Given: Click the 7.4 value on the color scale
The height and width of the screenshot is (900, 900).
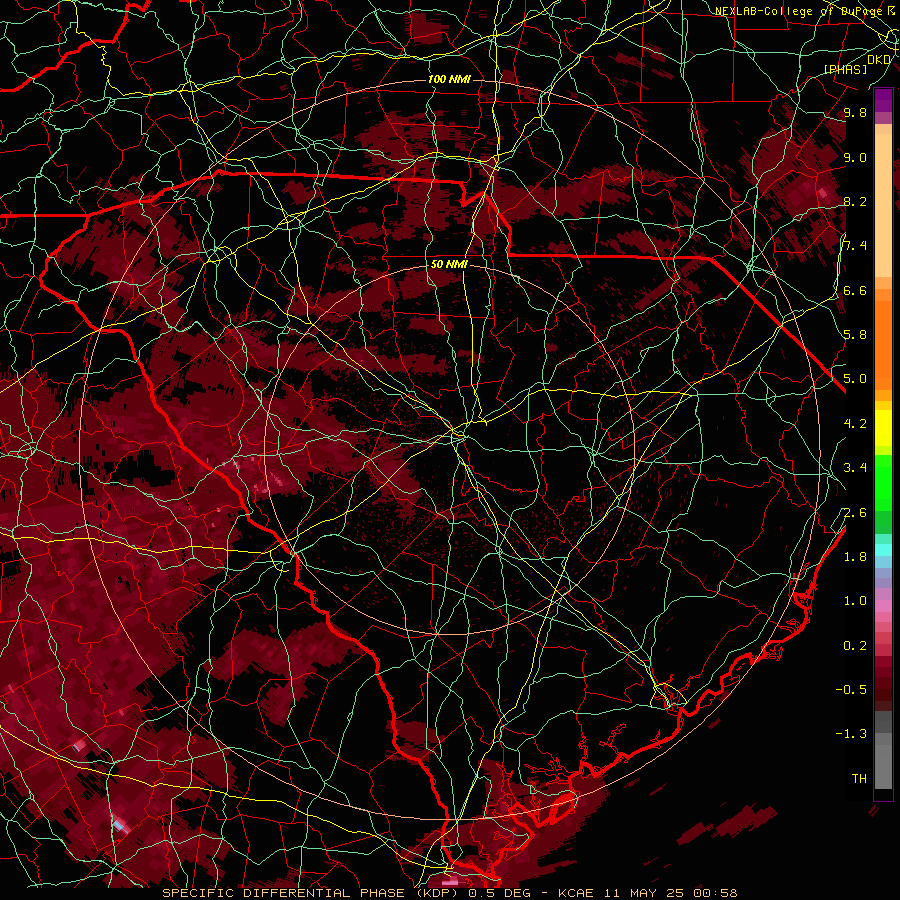Looking at the screenshot, I should [x=855, y=246].
